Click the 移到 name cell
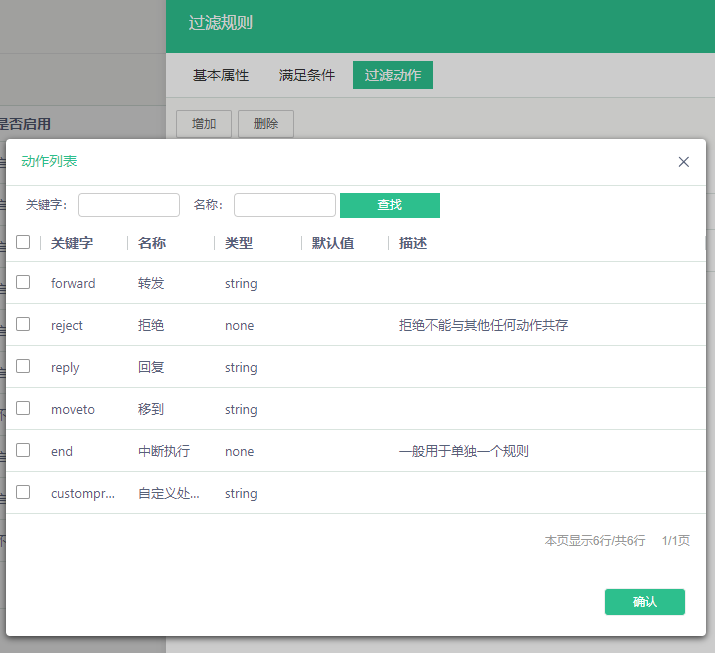Image resolution: width=715 pixels, height=653 pixels. pos(151,409)
